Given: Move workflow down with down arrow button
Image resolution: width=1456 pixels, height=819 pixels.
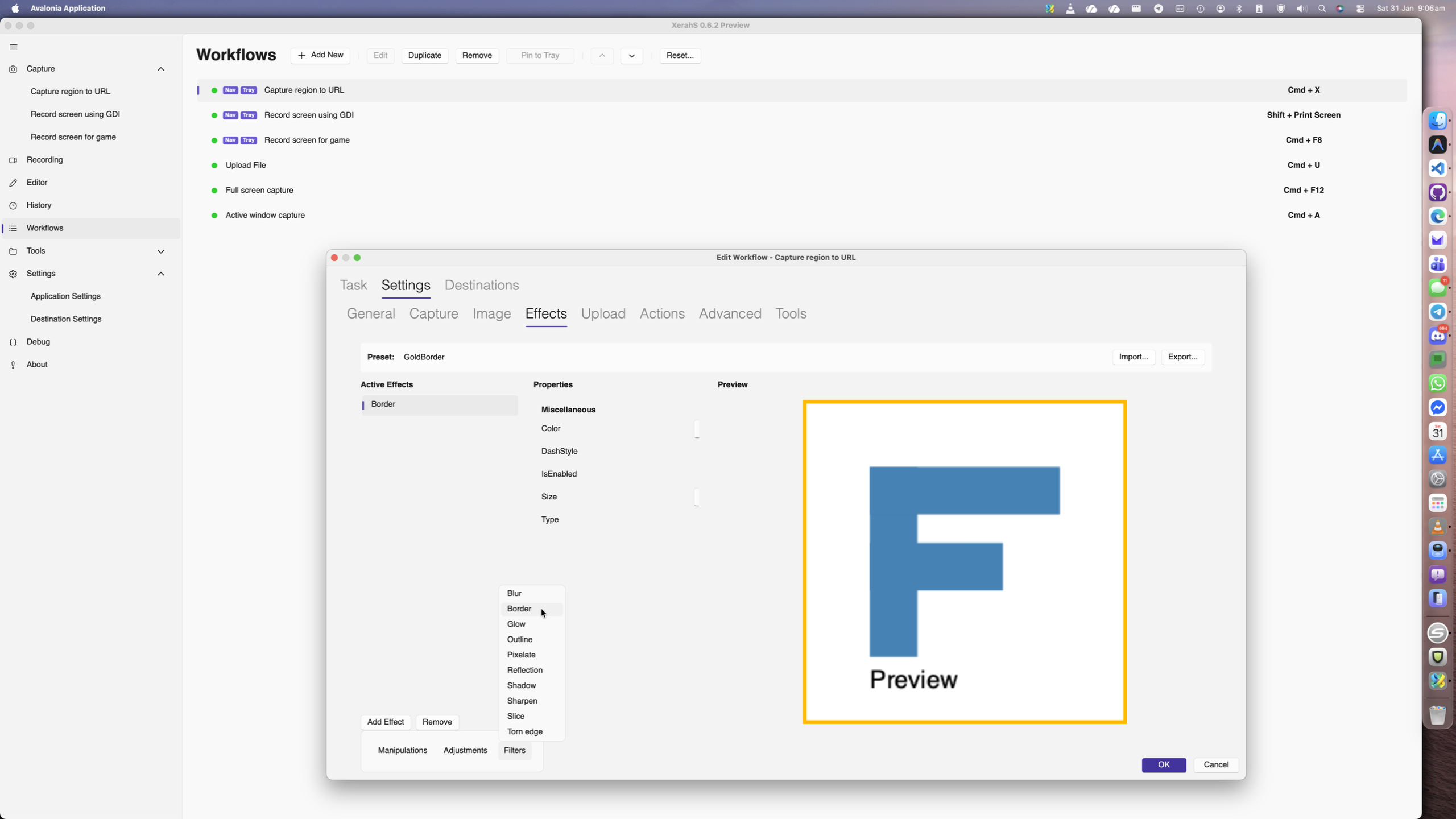Looking at the screenshot, I should (x=631, y=56).
